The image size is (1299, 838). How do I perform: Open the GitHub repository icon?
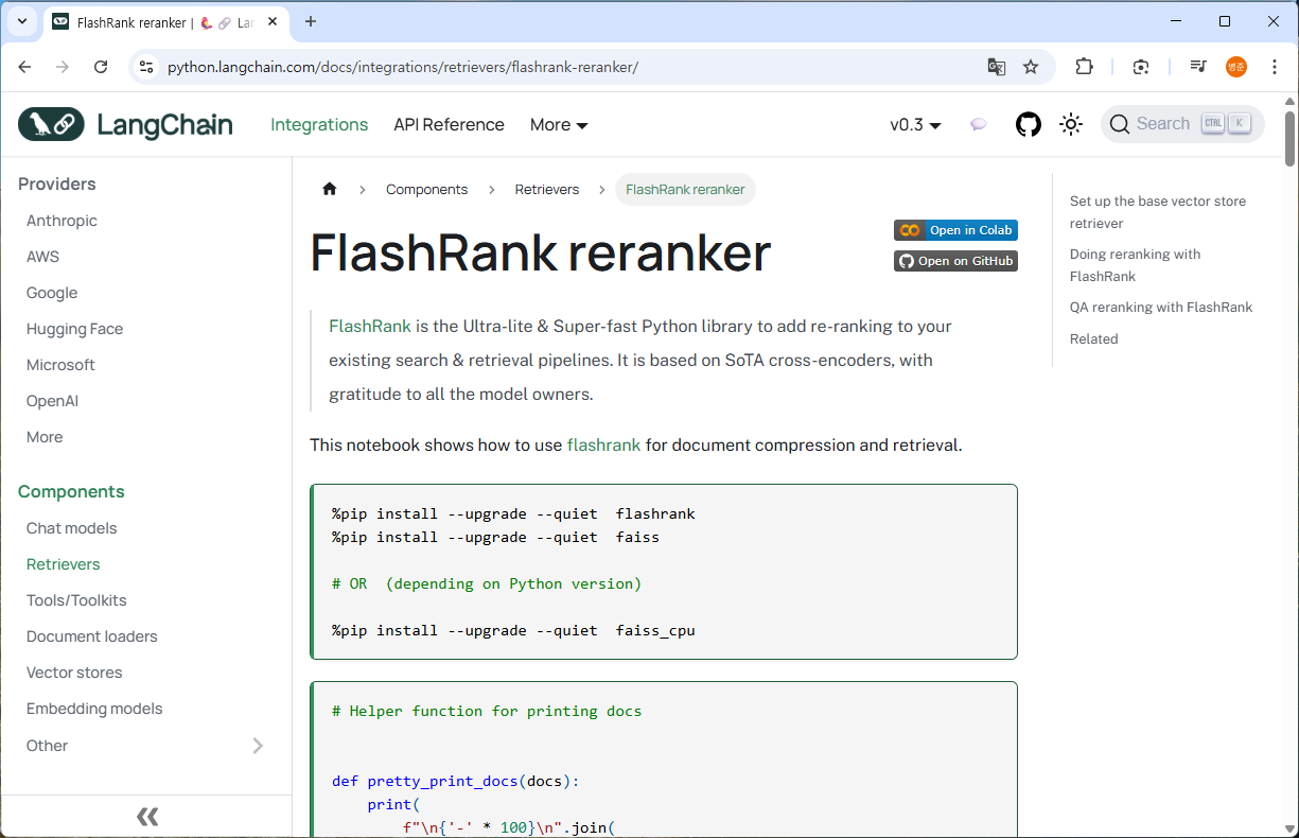[x=1028, y=124]
